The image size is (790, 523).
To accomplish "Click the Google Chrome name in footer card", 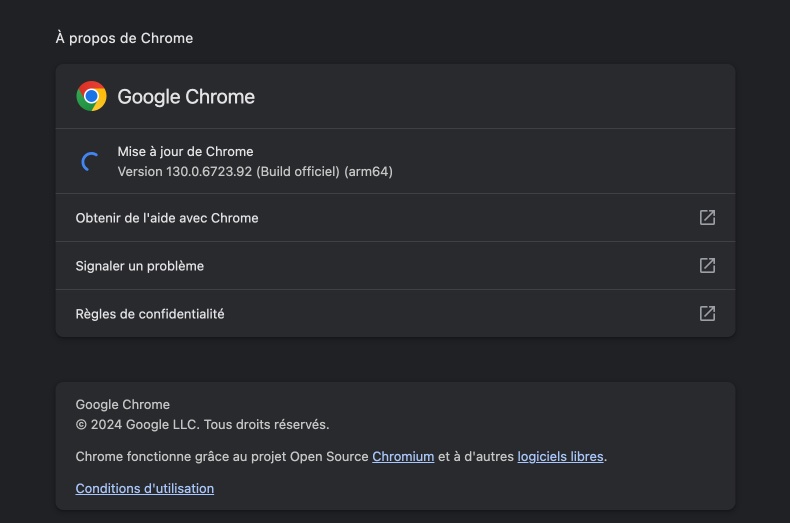I will (122, 404).
